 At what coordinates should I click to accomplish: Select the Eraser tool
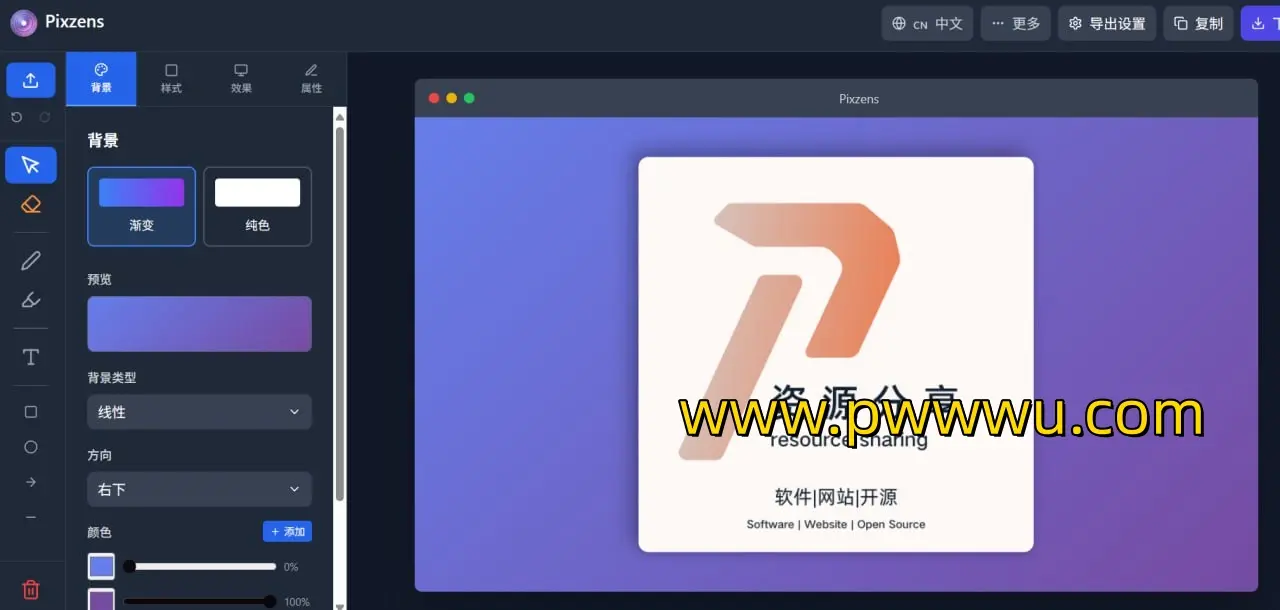click(x=31, y=205)
